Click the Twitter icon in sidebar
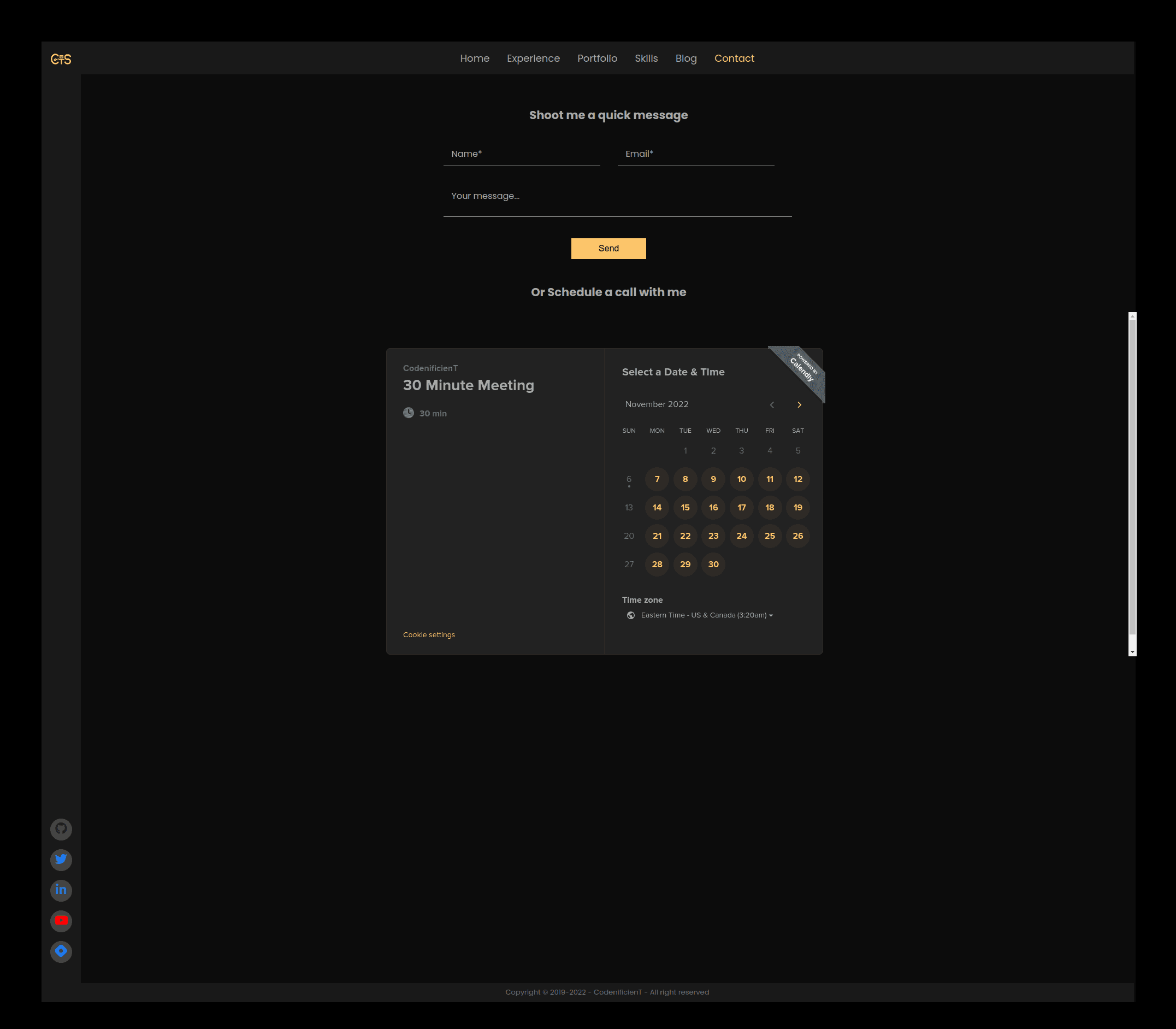Screen dimensions: 1176x1029 coord(61,859)
